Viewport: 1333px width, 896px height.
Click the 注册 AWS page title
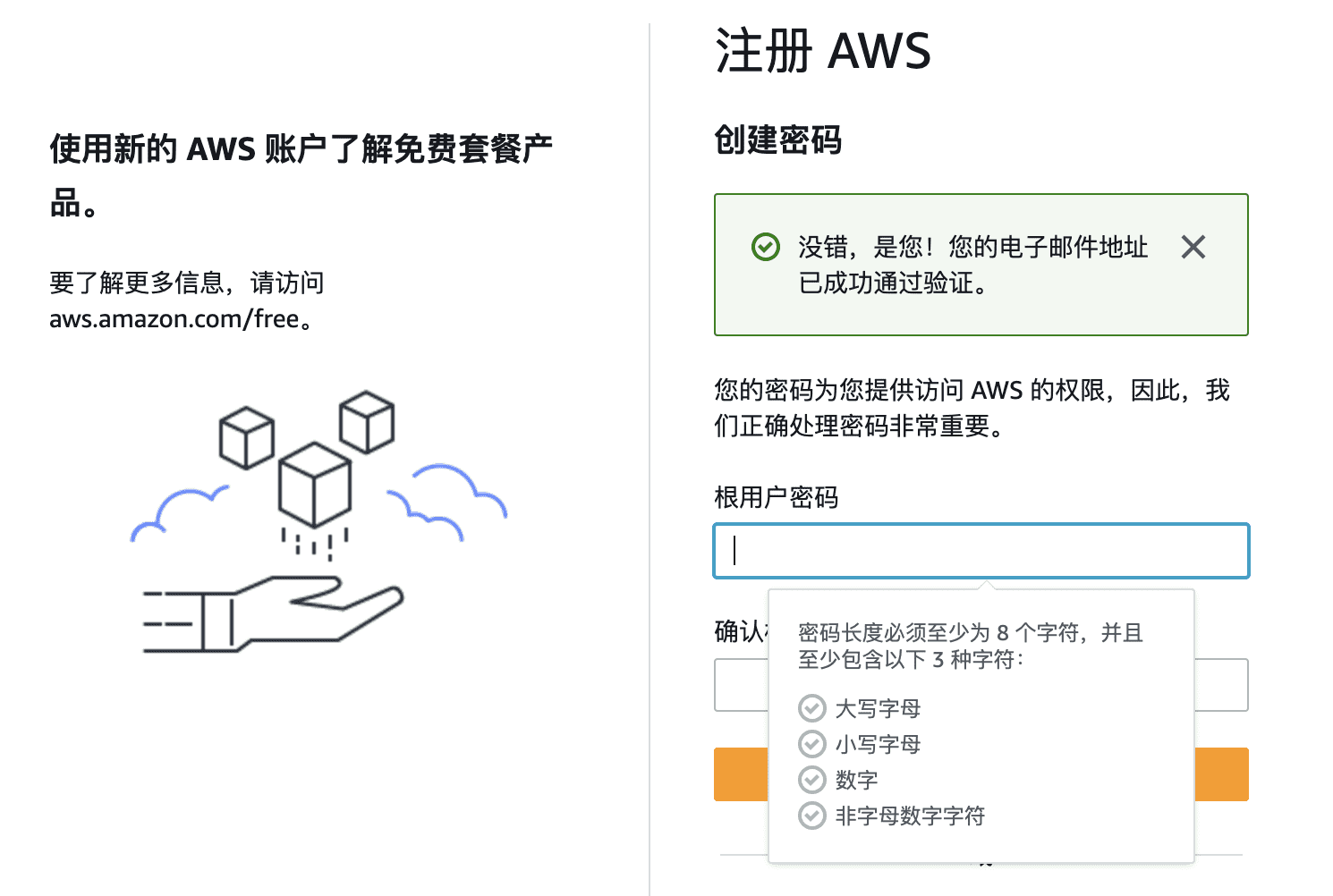click(x=822, y=50)
